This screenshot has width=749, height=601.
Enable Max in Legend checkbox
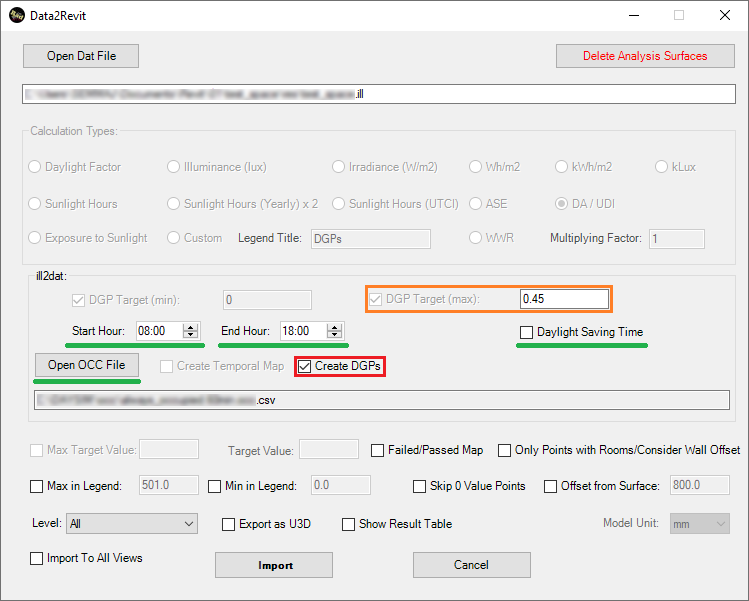coord(36,486)
